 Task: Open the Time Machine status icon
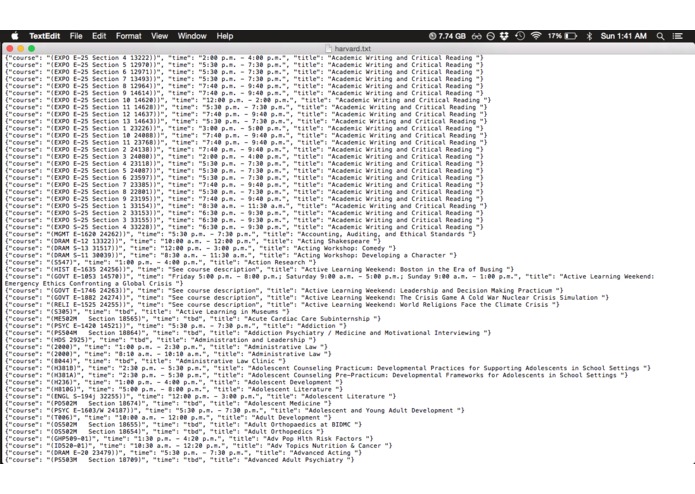click(x=520, y=36)
